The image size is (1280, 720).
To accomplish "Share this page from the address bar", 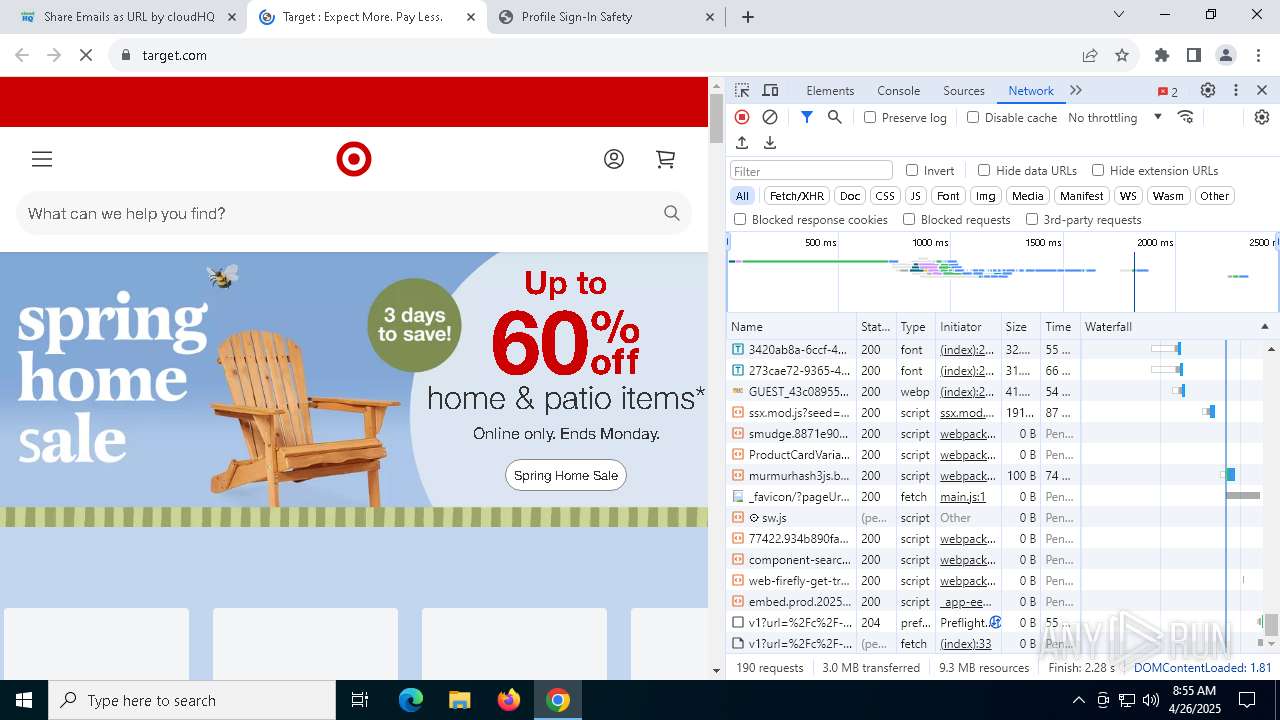I will 1090,55.
